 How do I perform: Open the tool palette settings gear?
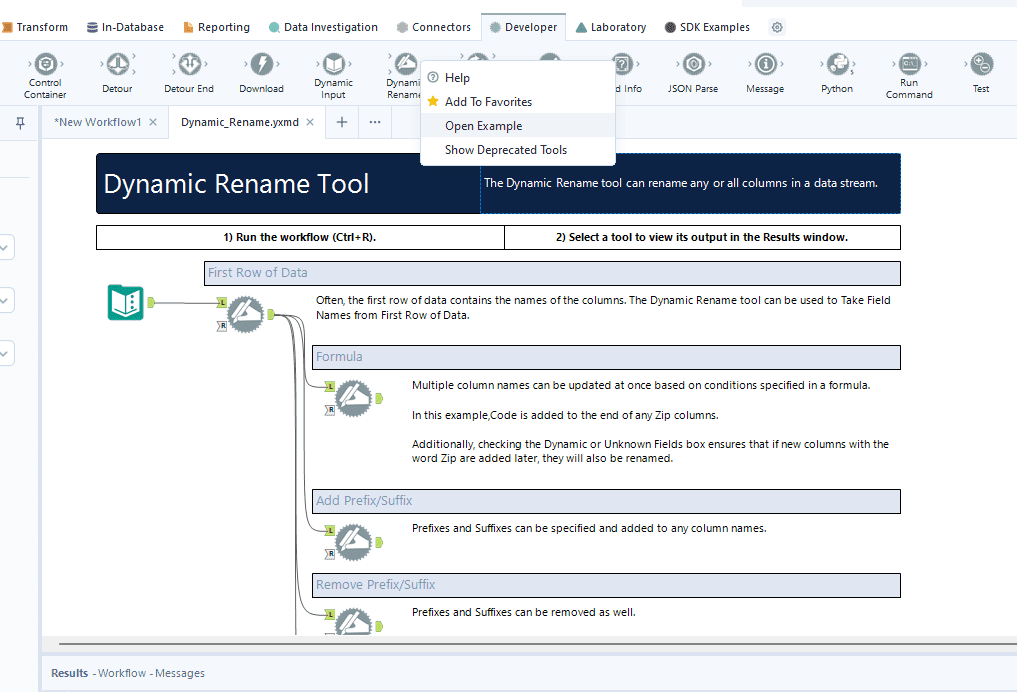pyautogui.click(x=777, y=27)
